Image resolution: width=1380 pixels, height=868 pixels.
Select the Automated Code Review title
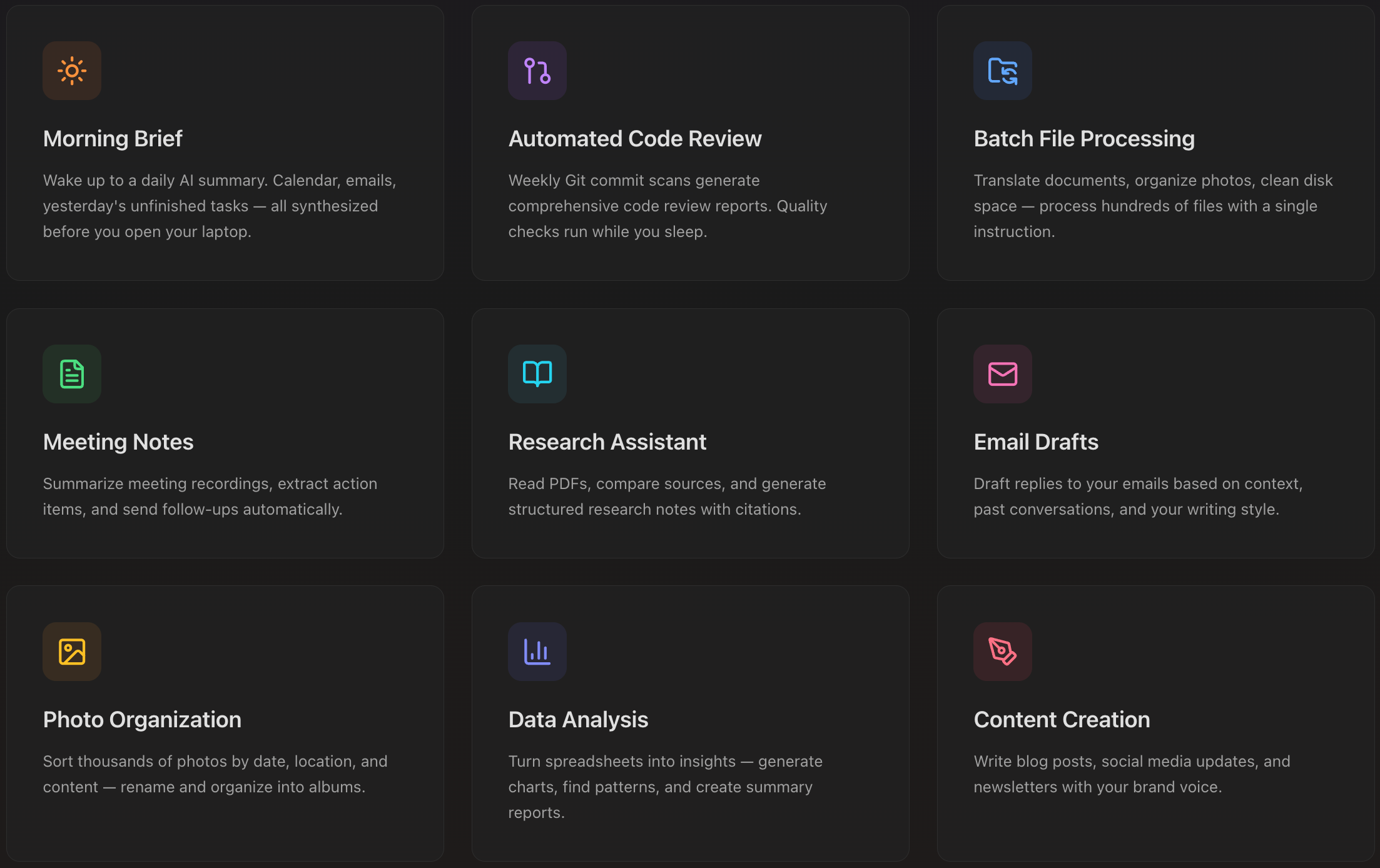(635, 139)
